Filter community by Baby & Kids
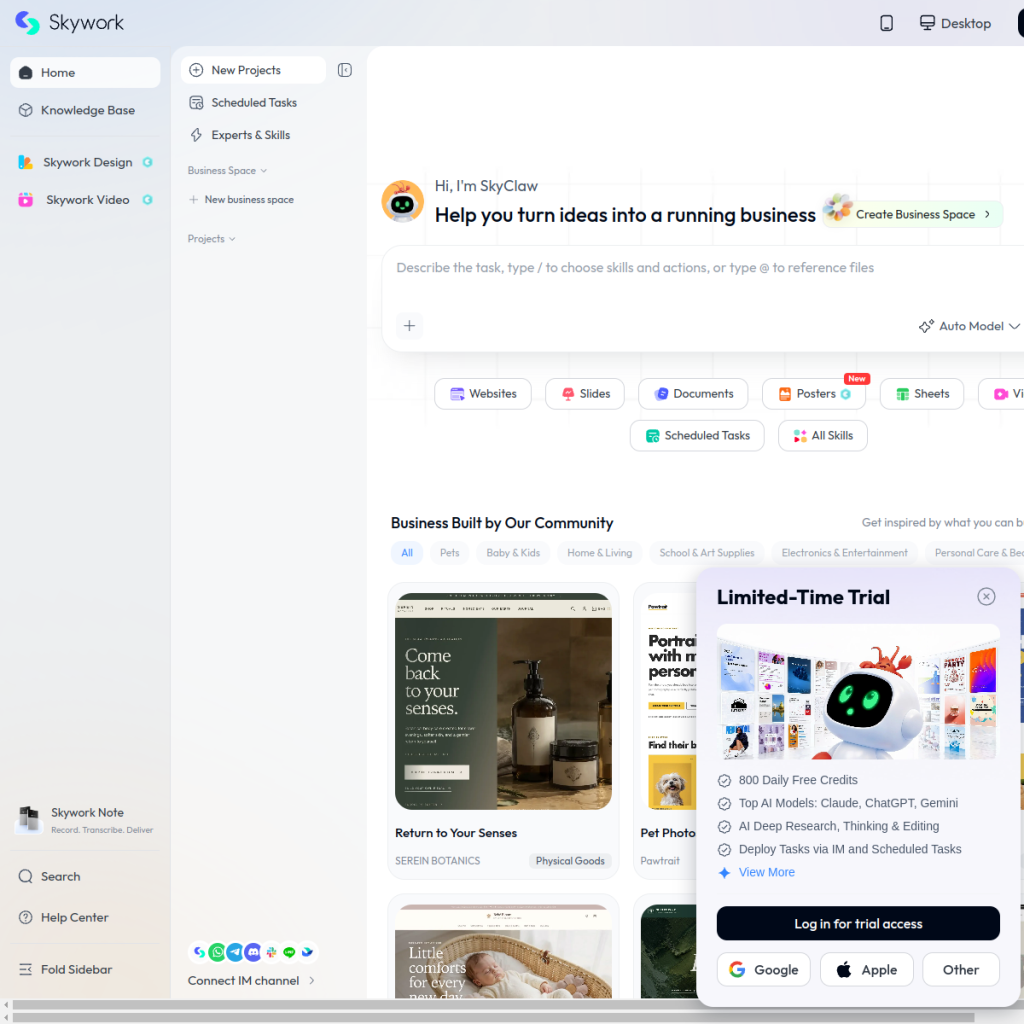This screenshot has width=1024, height=1024. point(513,552)
